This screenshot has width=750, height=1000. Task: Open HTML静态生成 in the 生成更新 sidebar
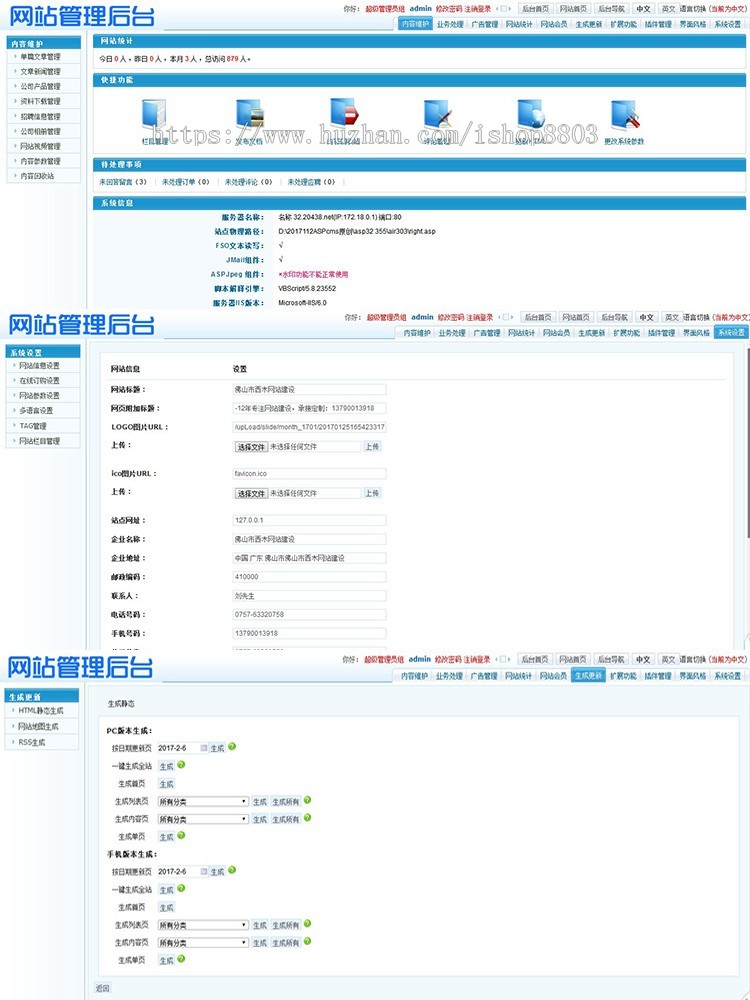coord(41,710)
